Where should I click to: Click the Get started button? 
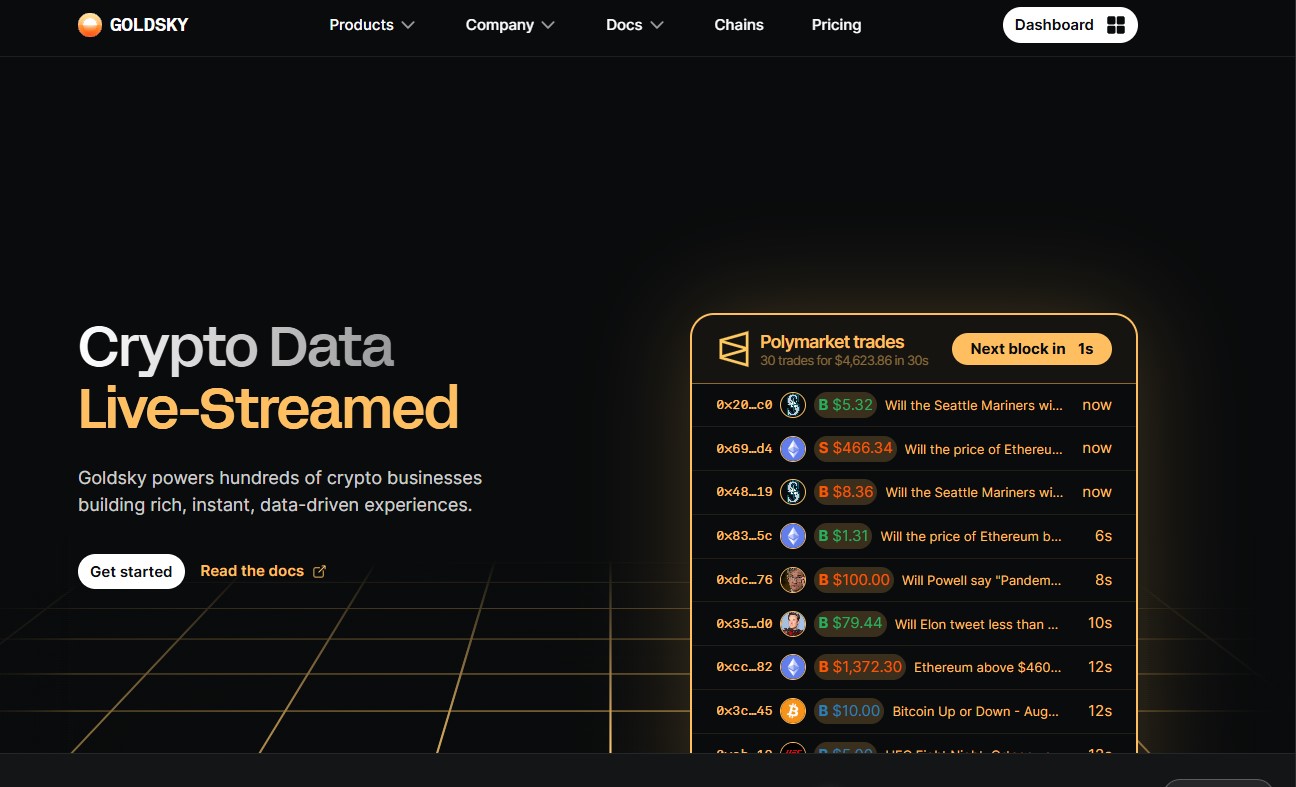[x=131, y=571]
